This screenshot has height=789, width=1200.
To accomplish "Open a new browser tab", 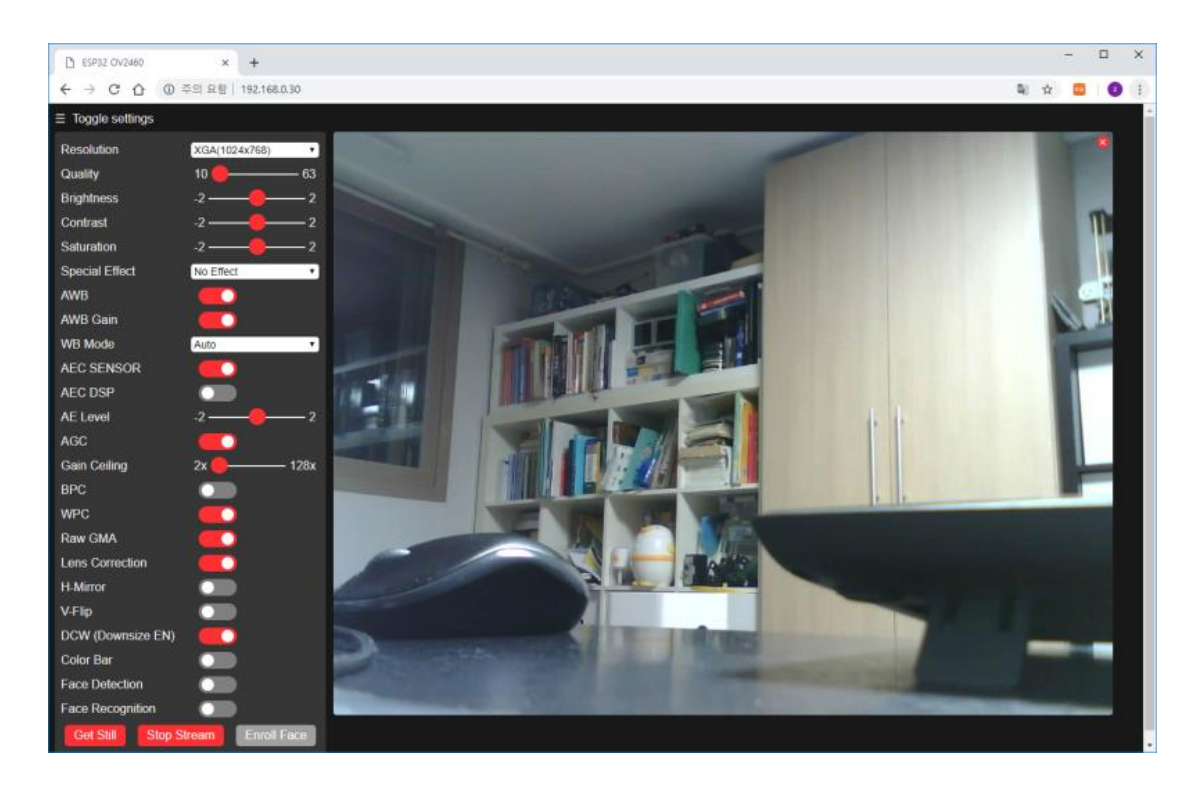I will coord(254,62).
